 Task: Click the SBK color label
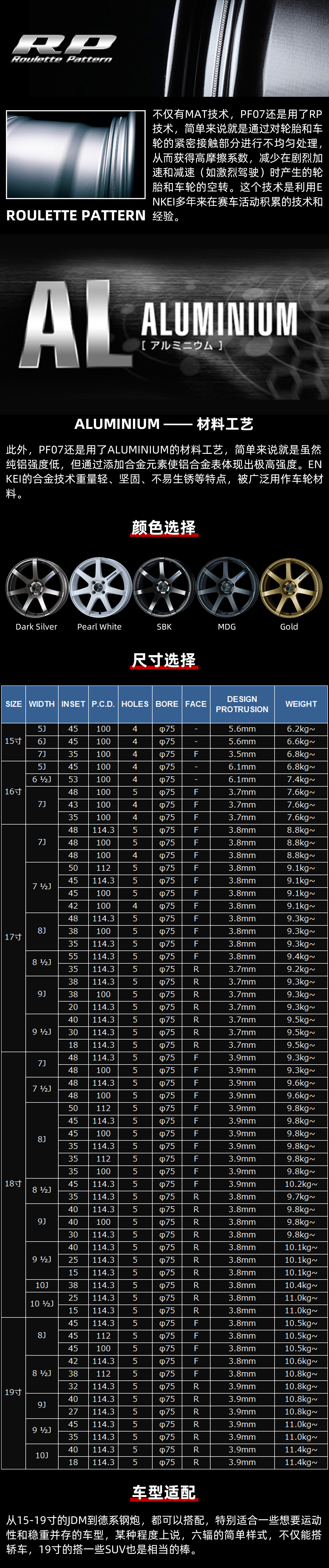(x=164, y=627)
